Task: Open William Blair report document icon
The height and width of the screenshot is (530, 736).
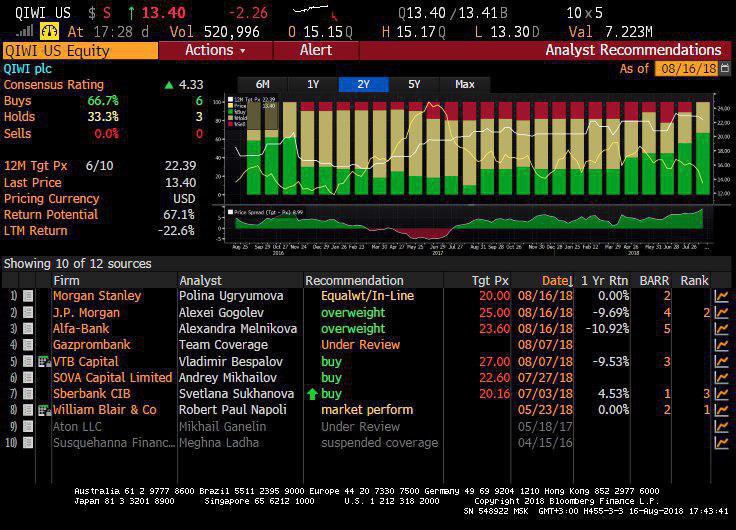Action: coord(28,410)
